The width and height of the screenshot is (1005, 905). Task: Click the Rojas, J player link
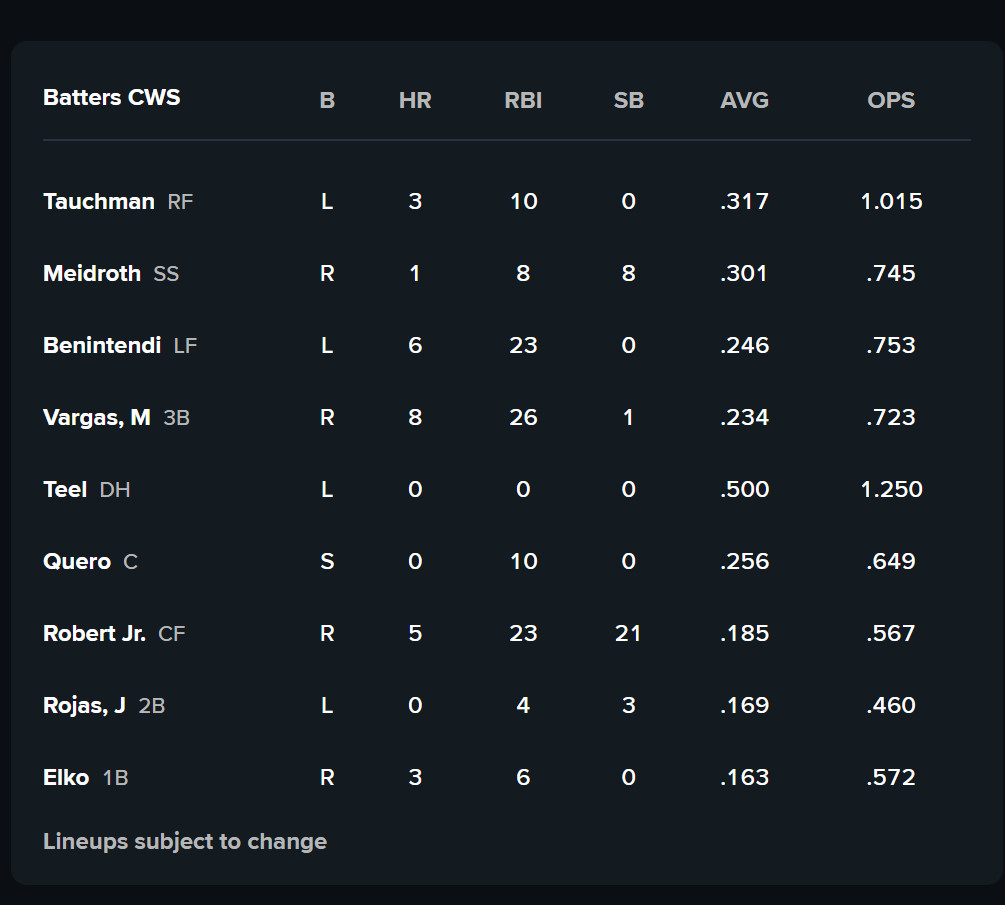[84, 705]
